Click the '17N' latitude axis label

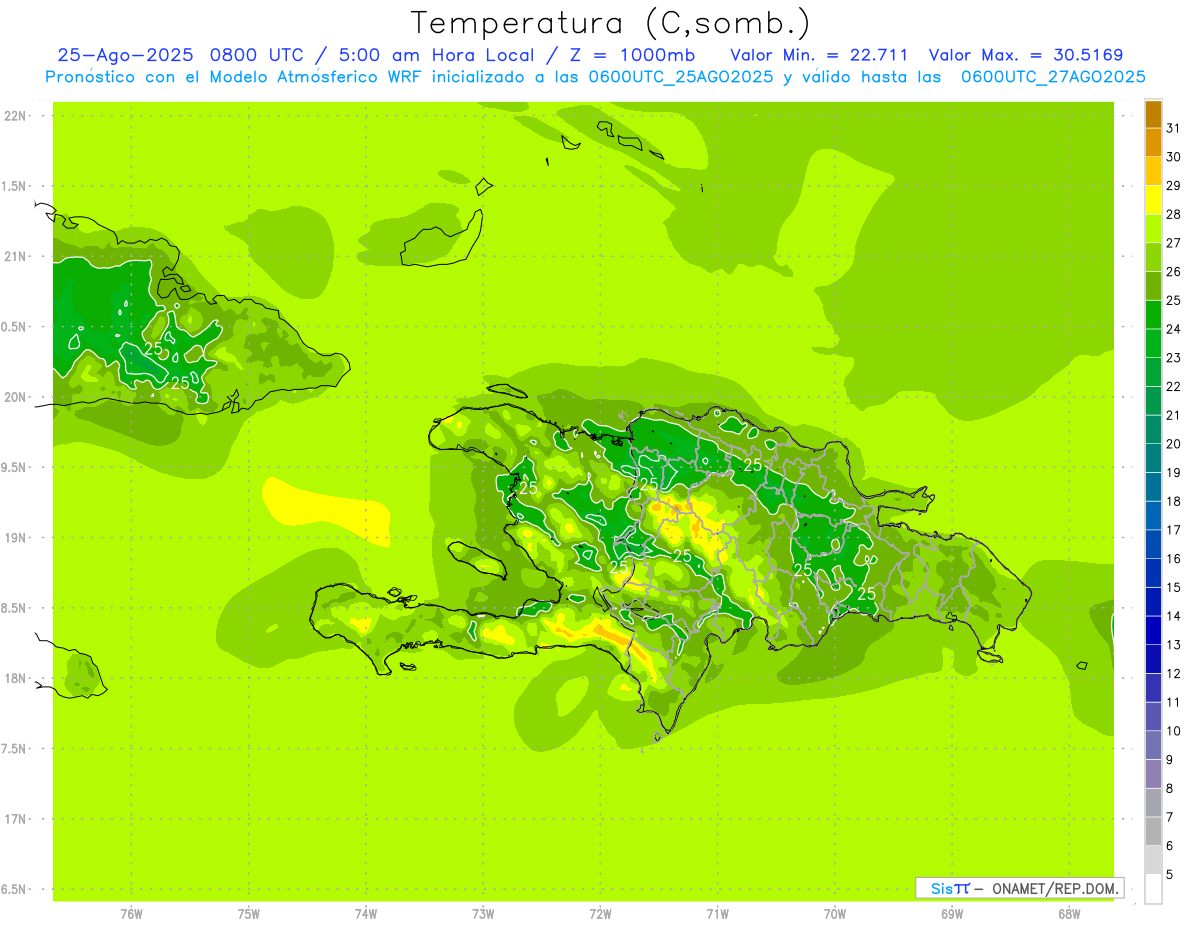point(16,819)
